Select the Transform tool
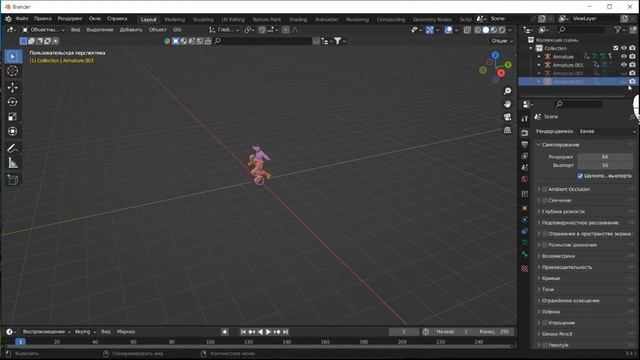Viewport: 640px width, 360px height. point(13,131)
